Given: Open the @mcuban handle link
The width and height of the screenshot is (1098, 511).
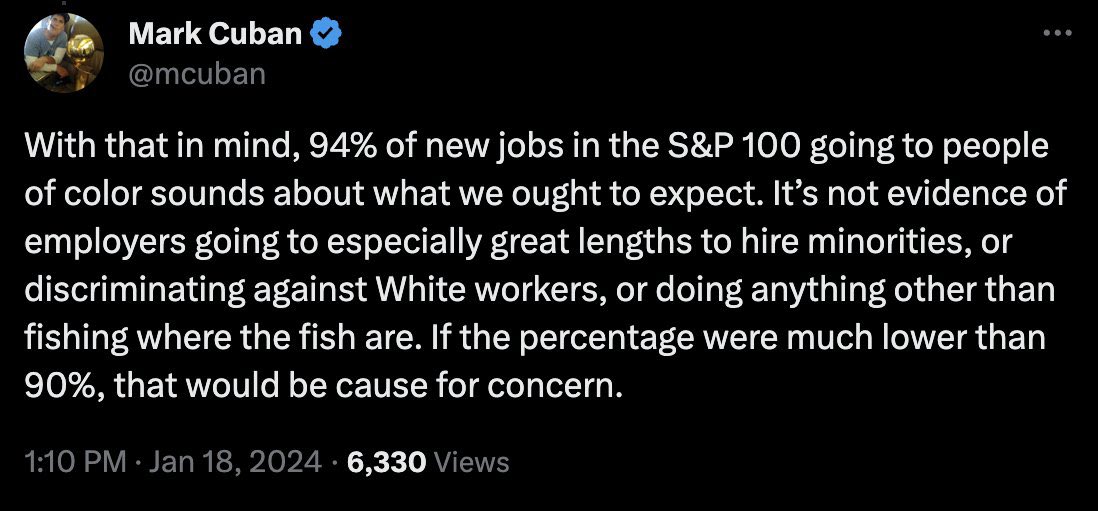Looking at the screenshot, I should click(x=196, y=73).
